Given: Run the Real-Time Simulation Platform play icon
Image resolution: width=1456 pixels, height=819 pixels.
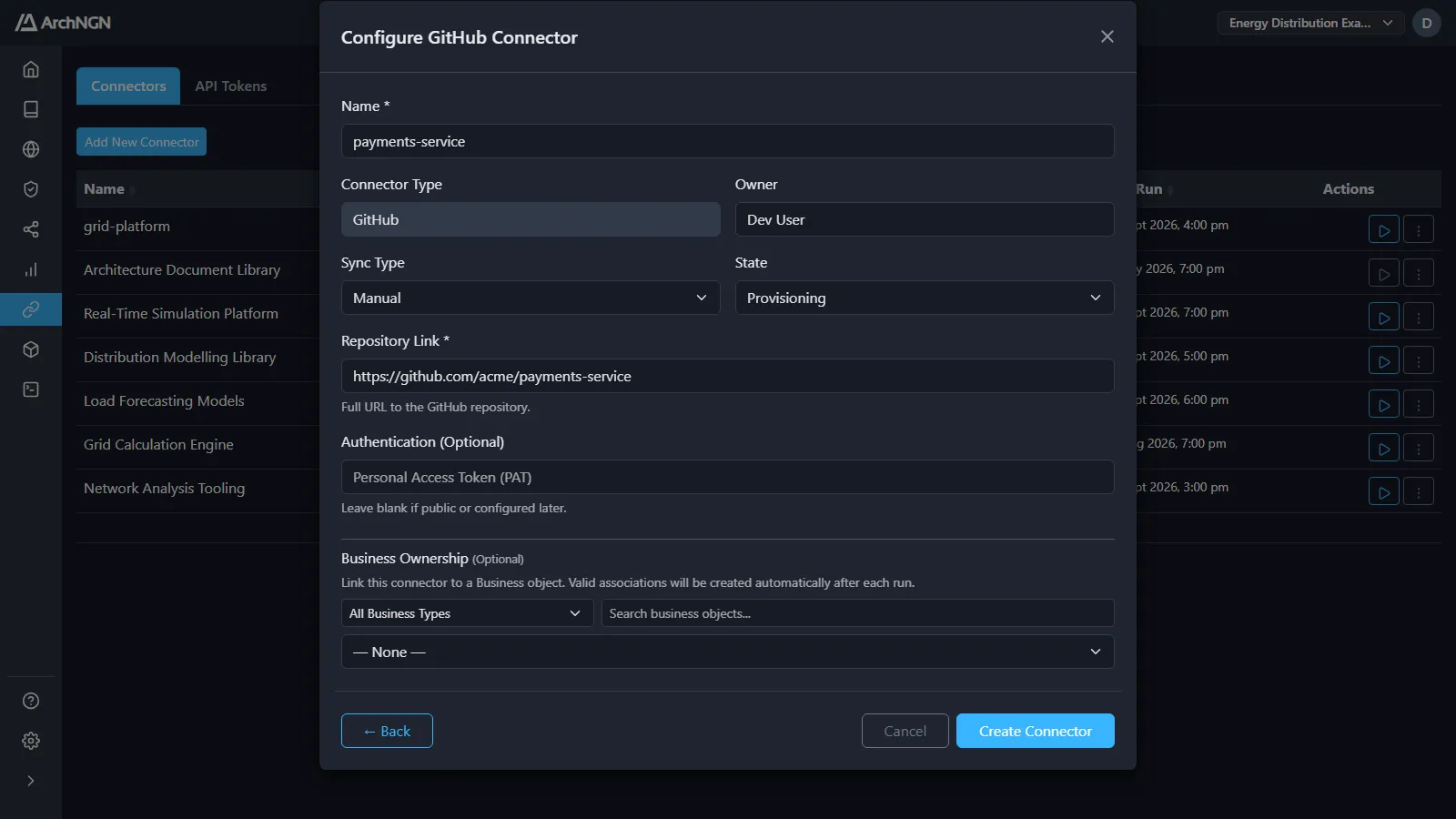Looking at the screenshot, I should 1384,318.
